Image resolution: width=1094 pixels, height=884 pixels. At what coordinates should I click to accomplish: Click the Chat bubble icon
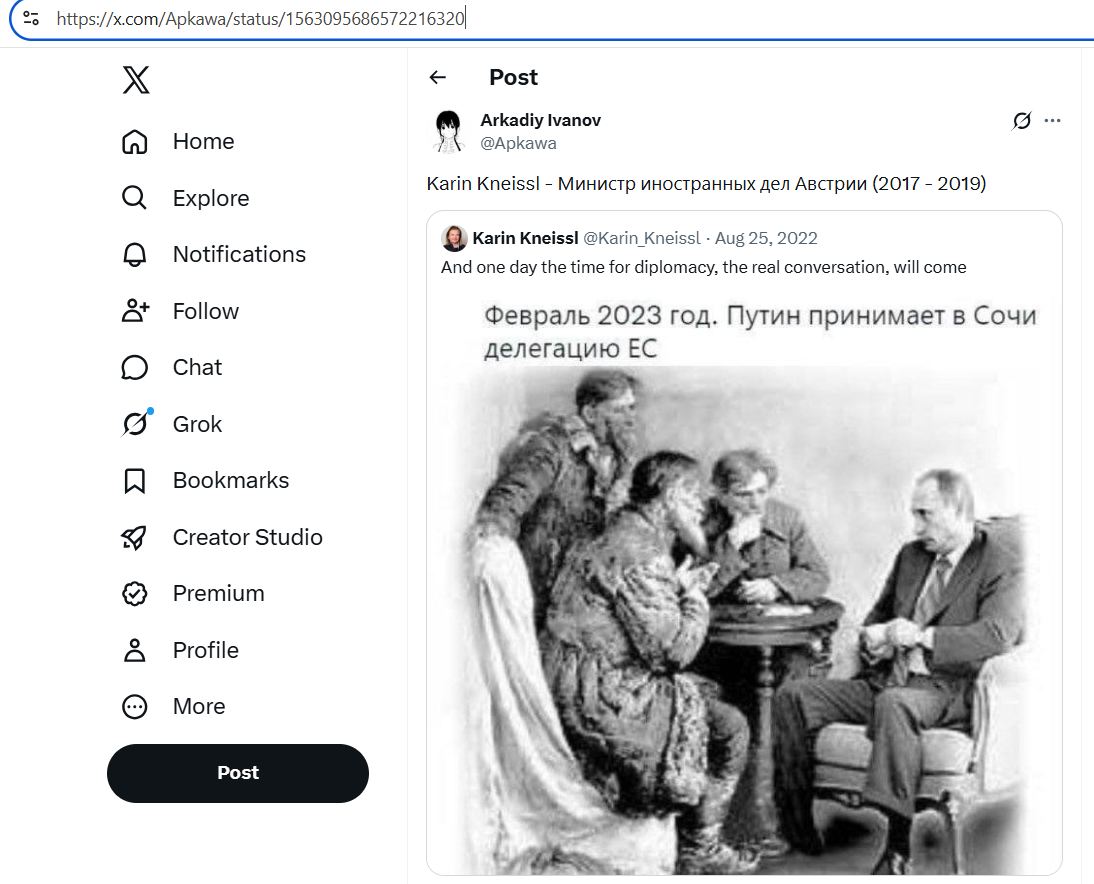(x=135, y=368)
